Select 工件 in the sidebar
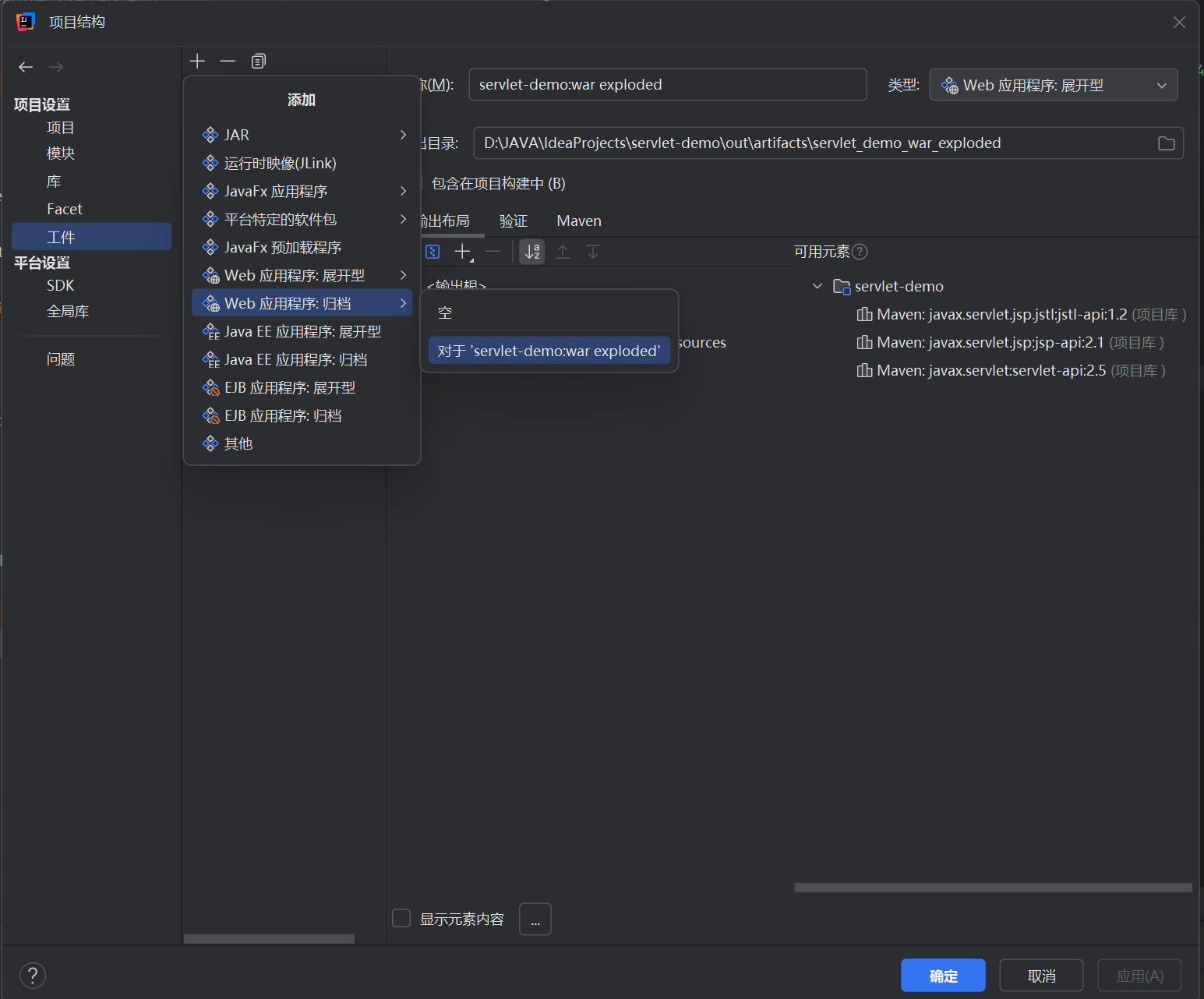The width and height of the screenshot is (1204, 999). click(92, 237)
